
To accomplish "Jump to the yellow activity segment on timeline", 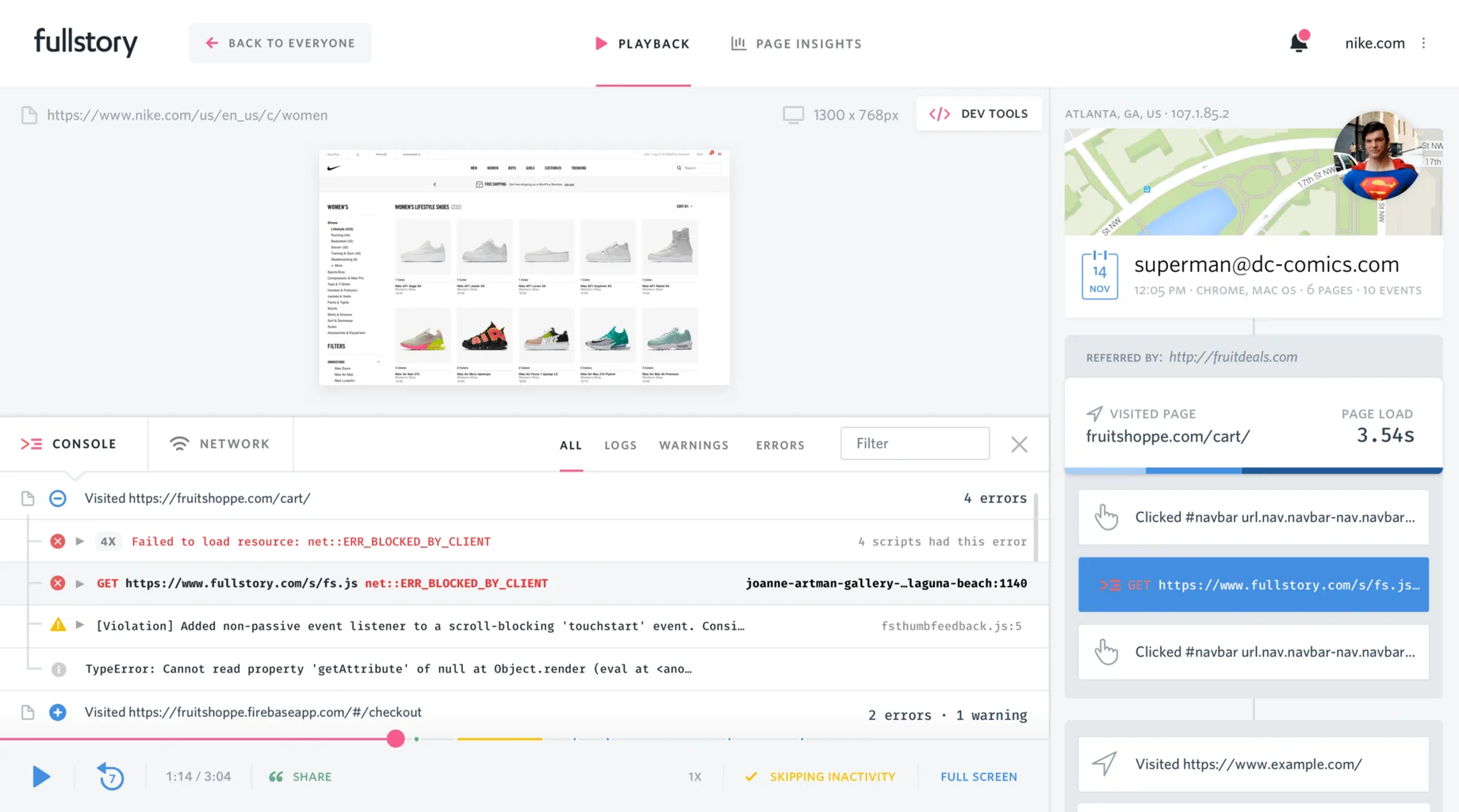I will click(500, 739).
